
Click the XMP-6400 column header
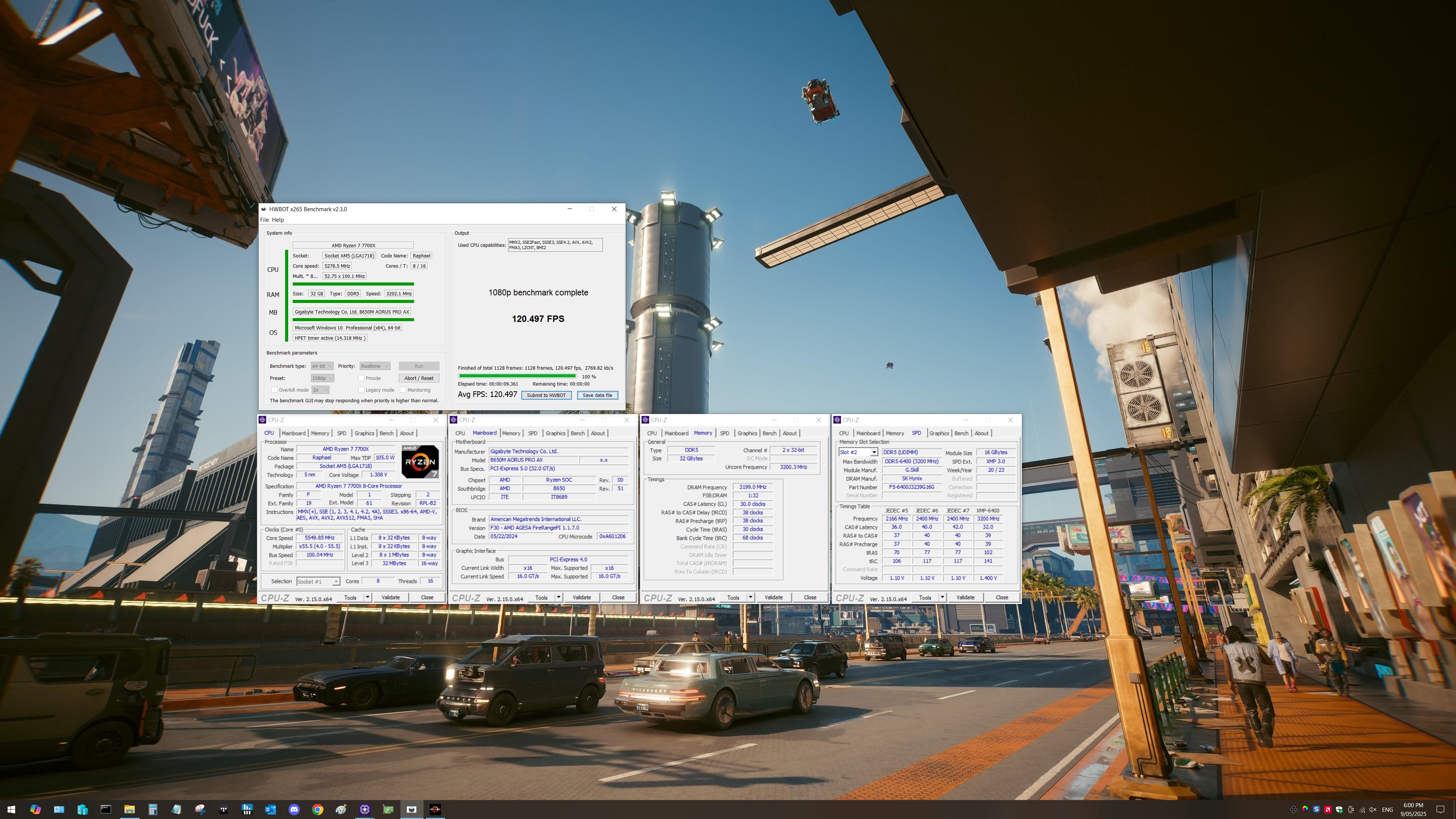point(987,510)
